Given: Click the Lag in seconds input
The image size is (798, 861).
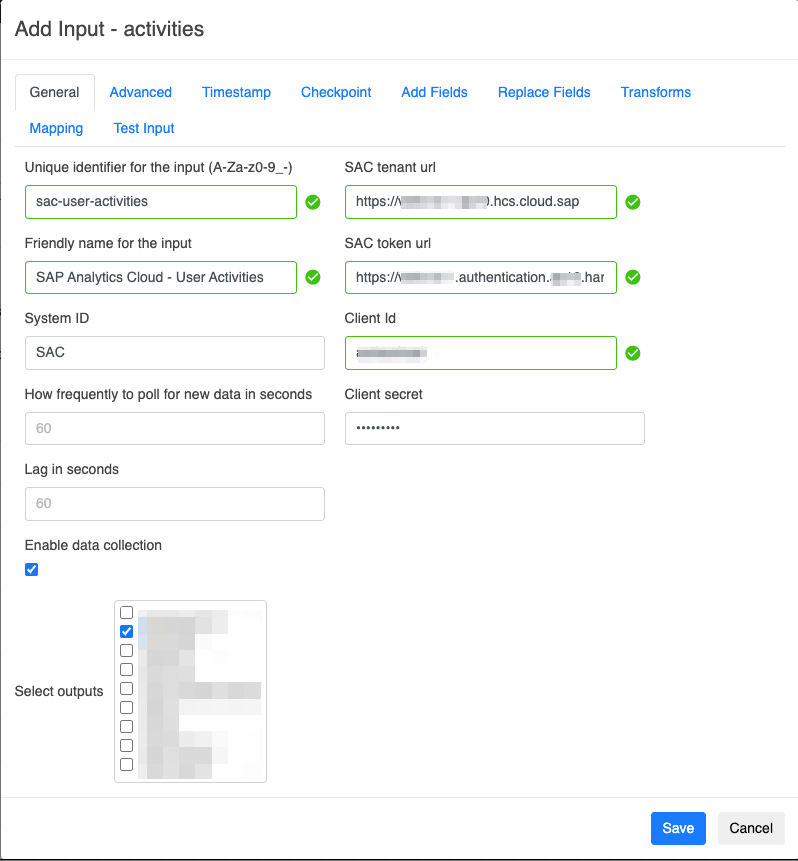Looking at the screenshot, I should coord(175,504).
